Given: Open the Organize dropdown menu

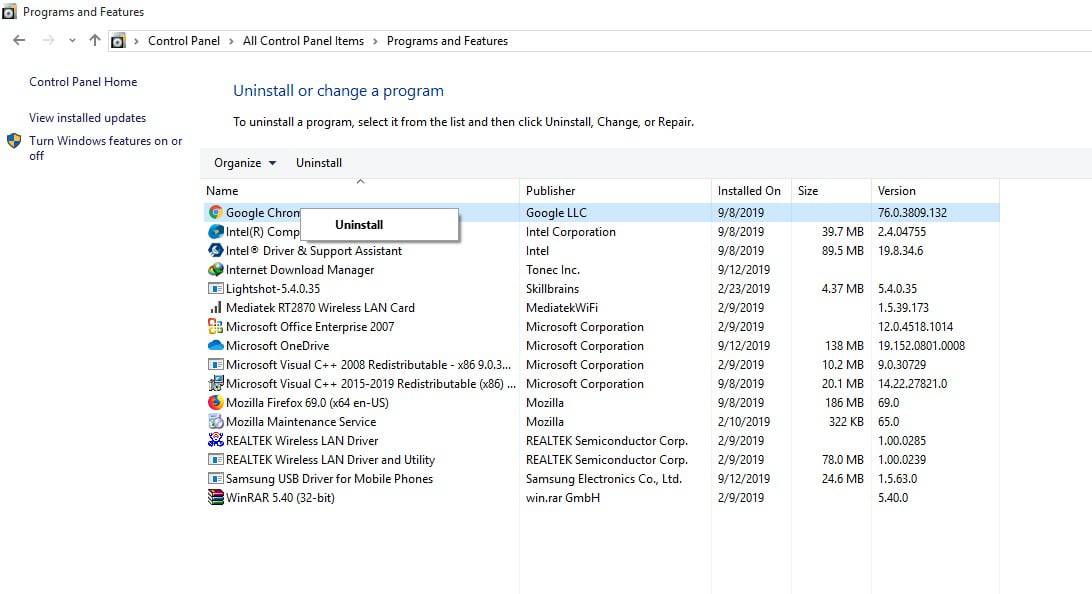Looking at the screenshot, I should click(244, 163).
